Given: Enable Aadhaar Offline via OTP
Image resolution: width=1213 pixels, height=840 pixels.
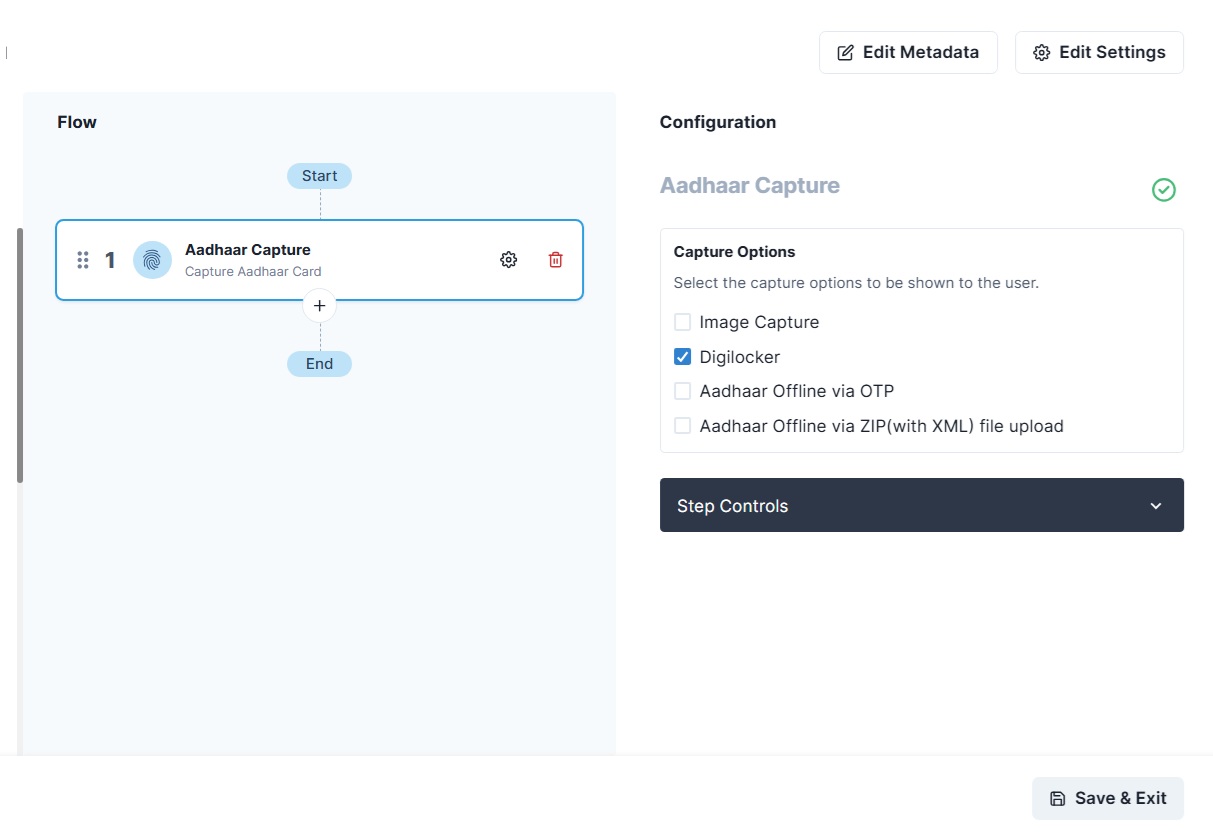Looking at the screenshot, I should tap(682, 391).
